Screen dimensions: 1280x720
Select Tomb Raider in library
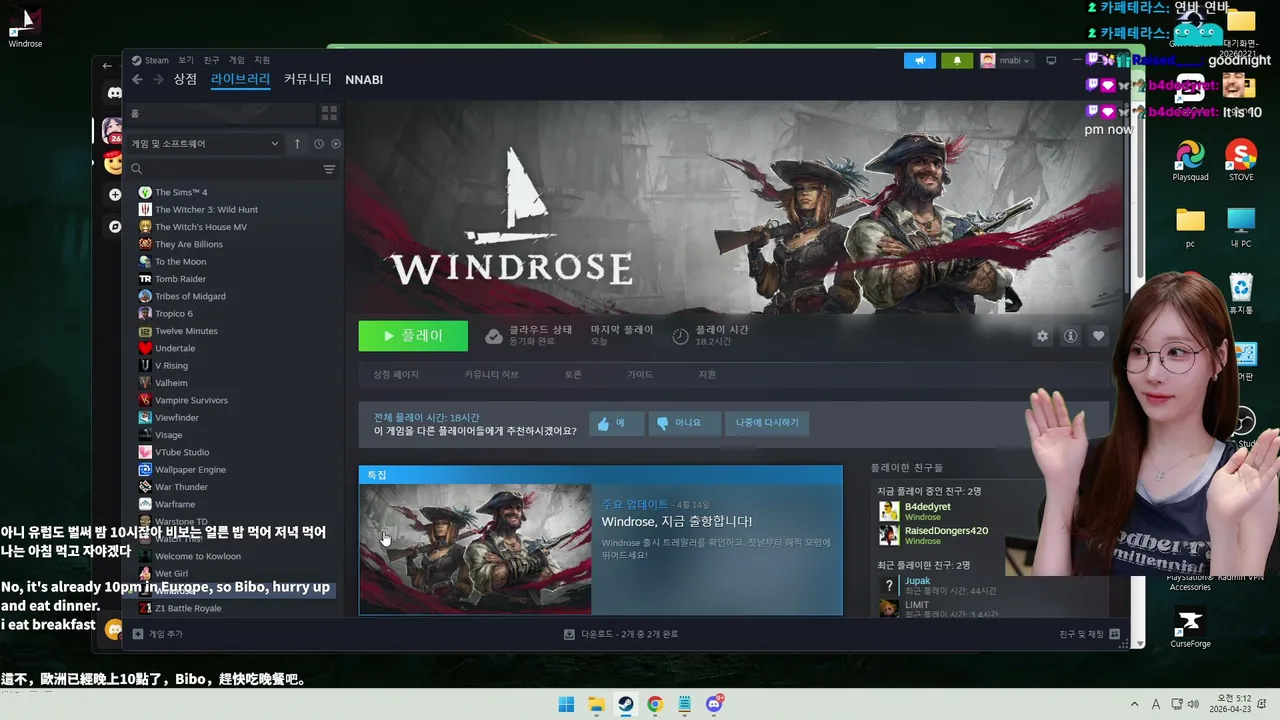point(180,279)
